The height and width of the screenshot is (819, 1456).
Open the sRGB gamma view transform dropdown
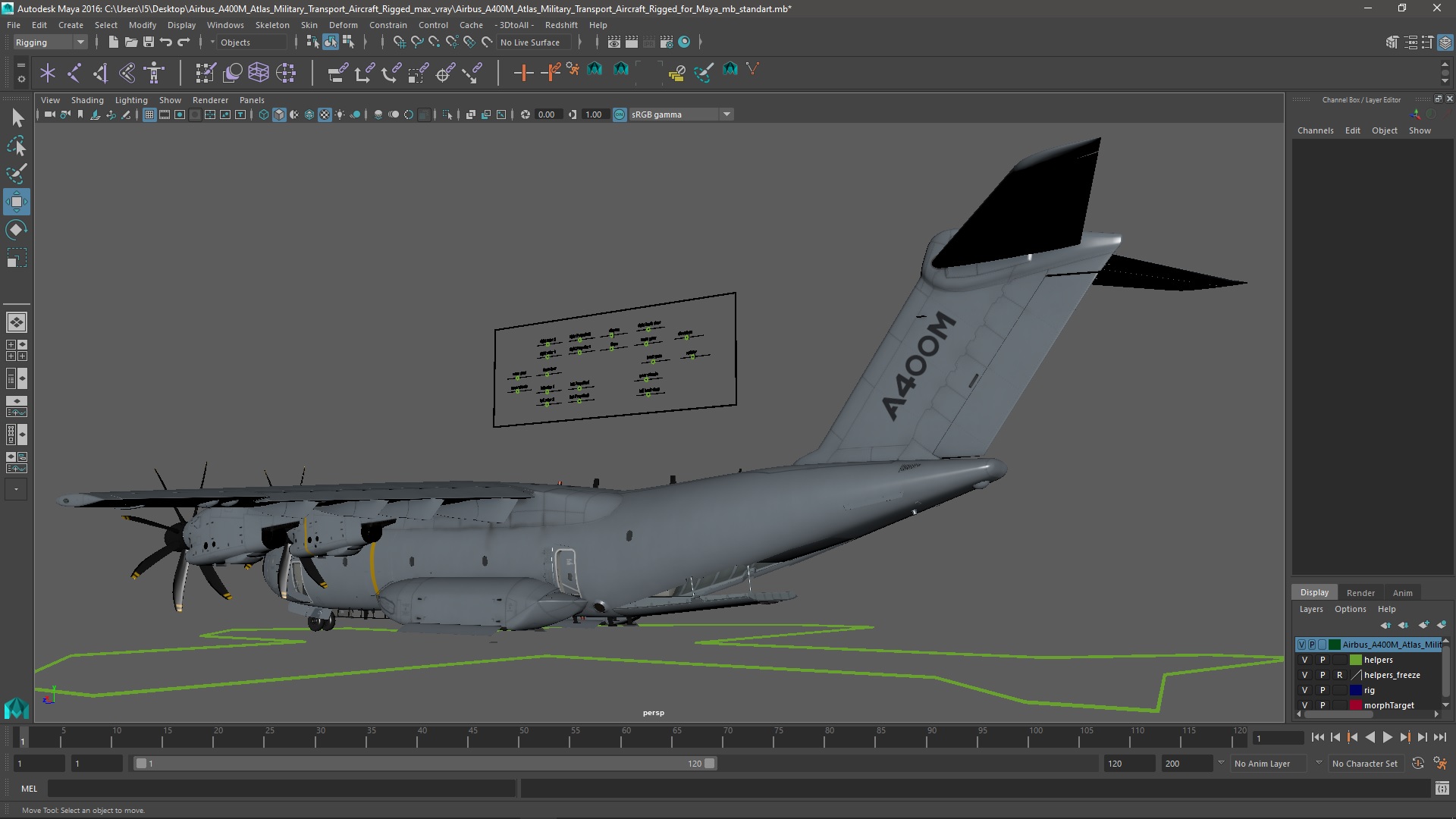click(x=680, y=115)
